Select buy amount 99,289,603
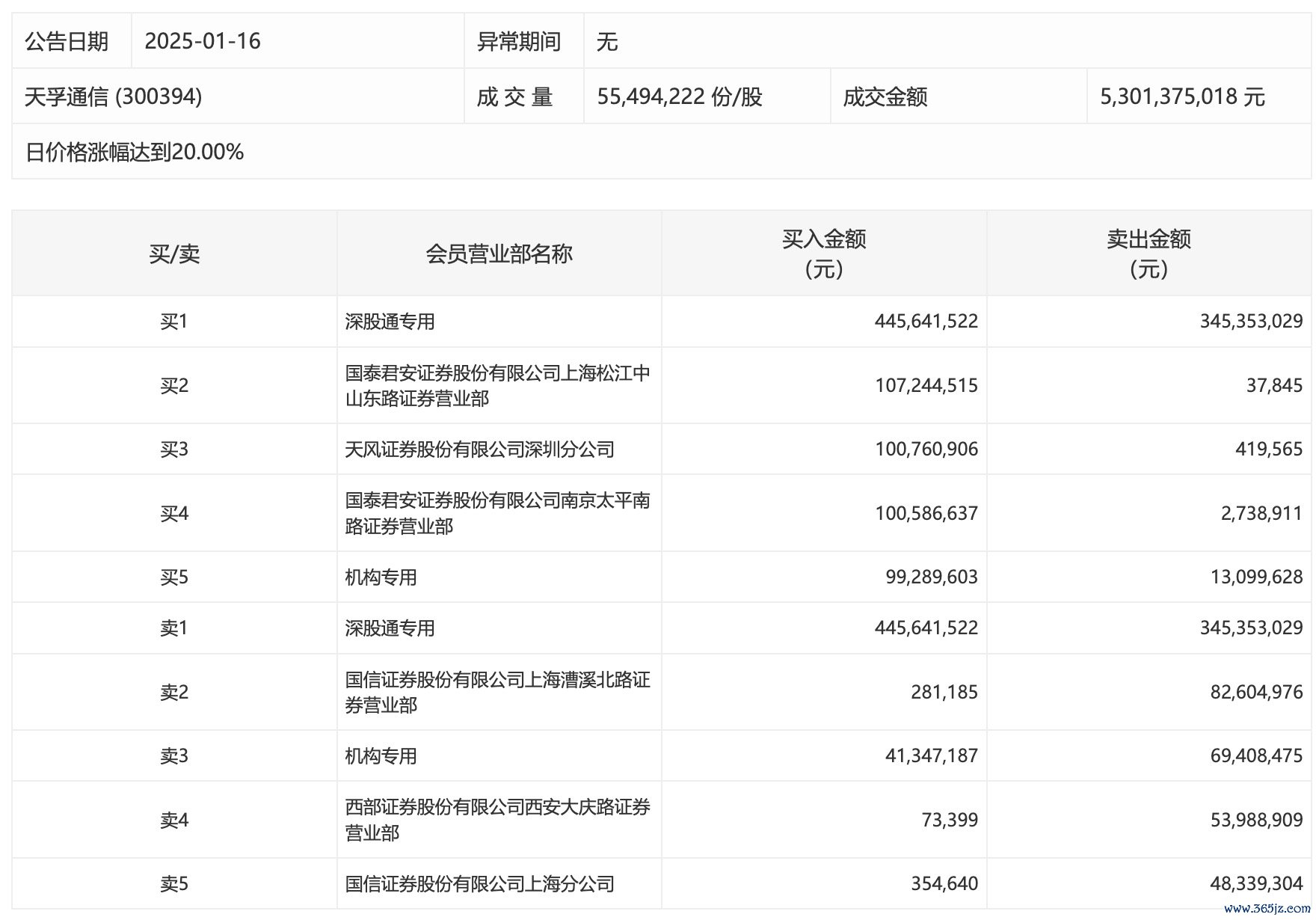 click(932, 577)
